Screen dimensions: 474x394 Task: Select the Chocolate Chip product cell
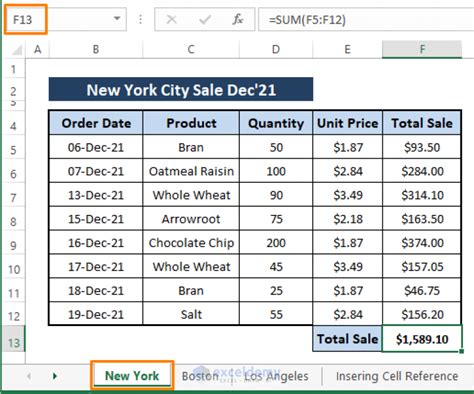pyautogui.click(x=191, y=243)
